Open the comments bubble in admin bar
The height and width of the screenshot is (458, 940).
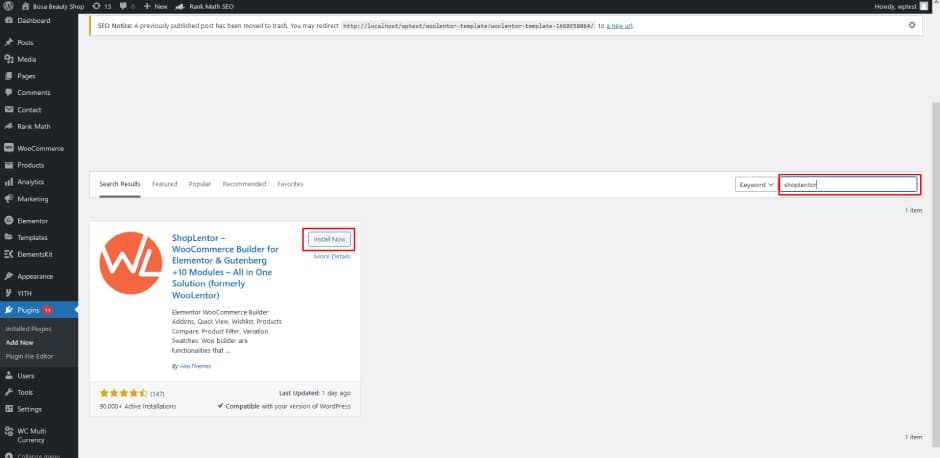point(123,6)
